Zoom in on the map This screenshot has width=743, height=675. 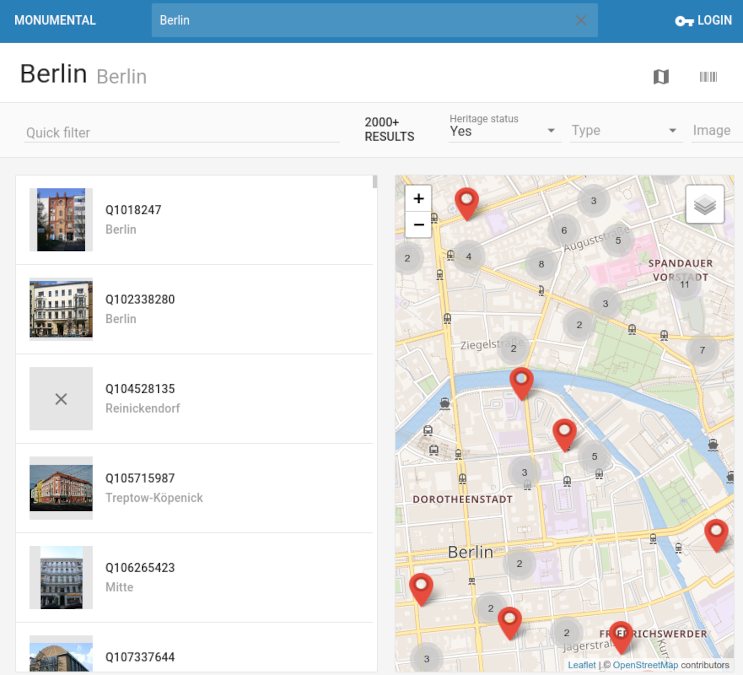419,198
